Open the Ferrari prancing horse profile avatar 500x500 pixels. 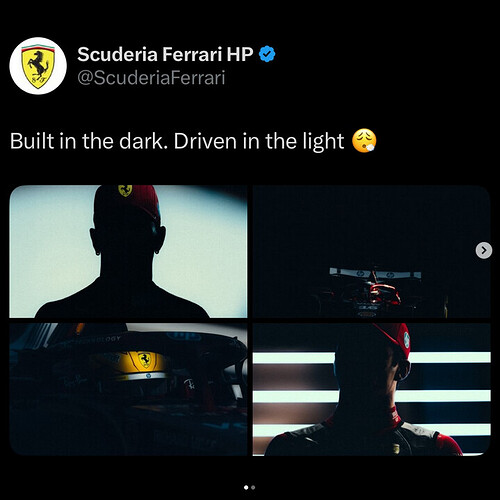point(38,66)
